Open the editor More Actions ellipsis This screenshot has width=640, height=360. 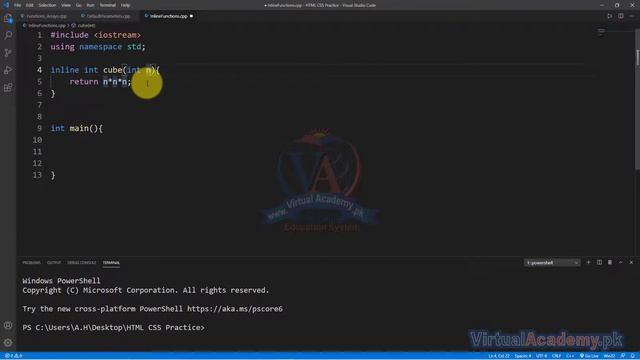click(631, 16)
